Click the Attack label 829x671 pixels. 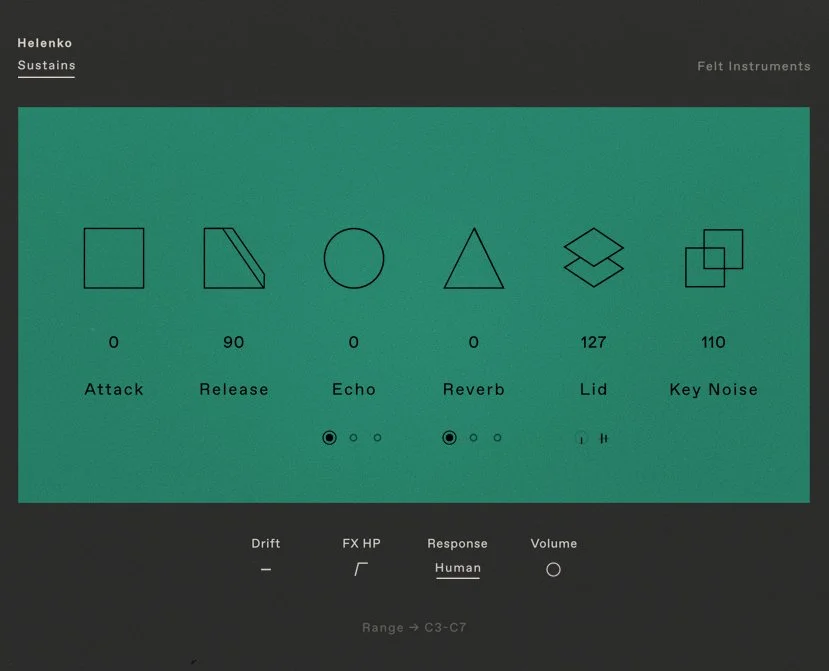click(114, 389)
